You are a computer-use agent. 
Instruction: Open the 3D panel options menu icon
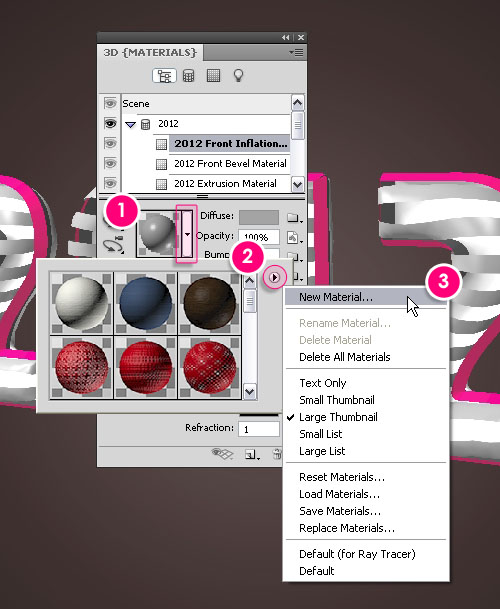(x=296, y=52)
